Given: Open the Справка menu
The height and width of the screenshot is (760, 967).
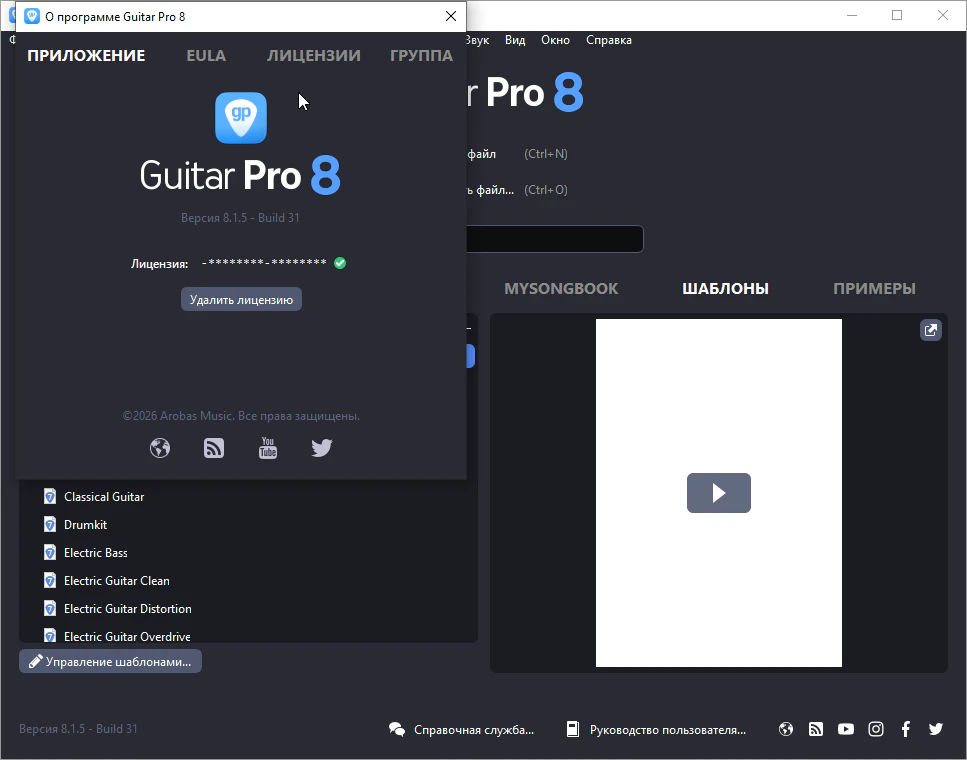Looking at the screenshot, I should click(x=608, y=40).
